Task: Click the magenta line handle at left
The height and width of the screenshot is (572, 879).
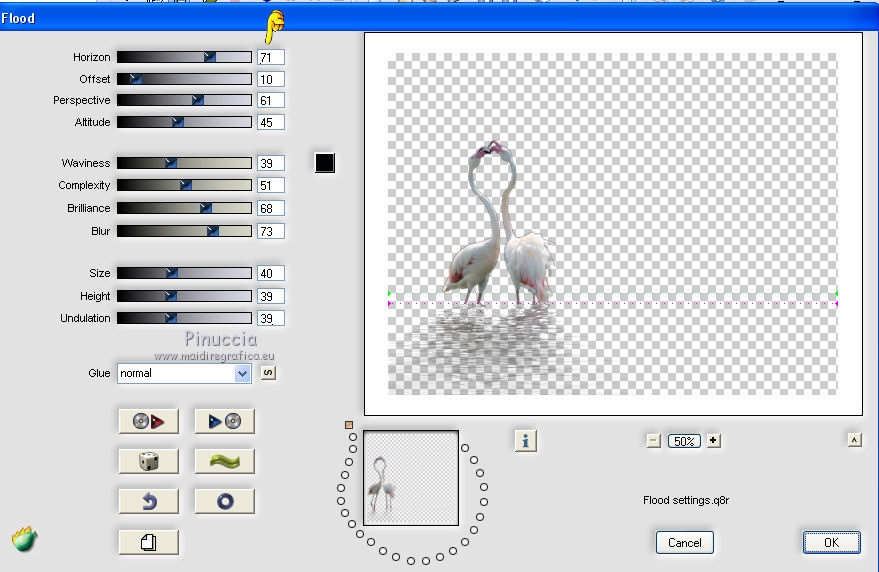Action: tap(390, 303)
